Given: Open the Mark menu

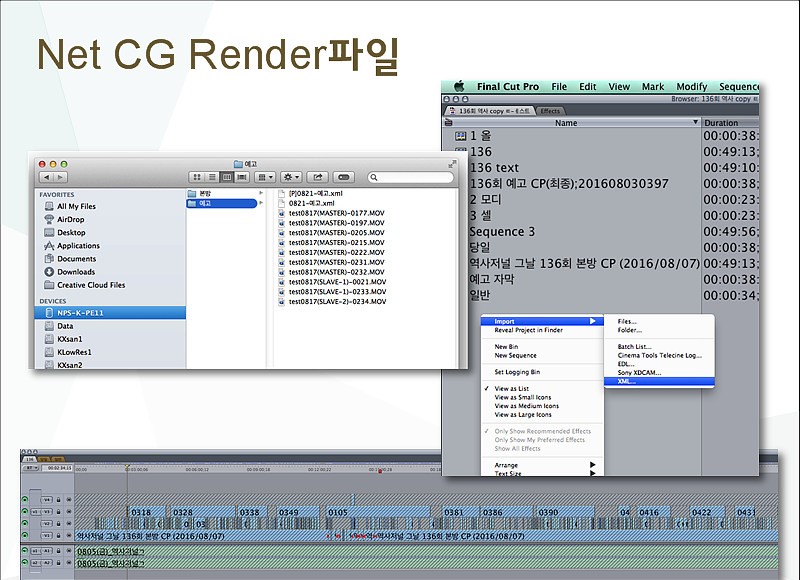Looking at the screenshot, I should pyautogui.click(x=653, y=87).
